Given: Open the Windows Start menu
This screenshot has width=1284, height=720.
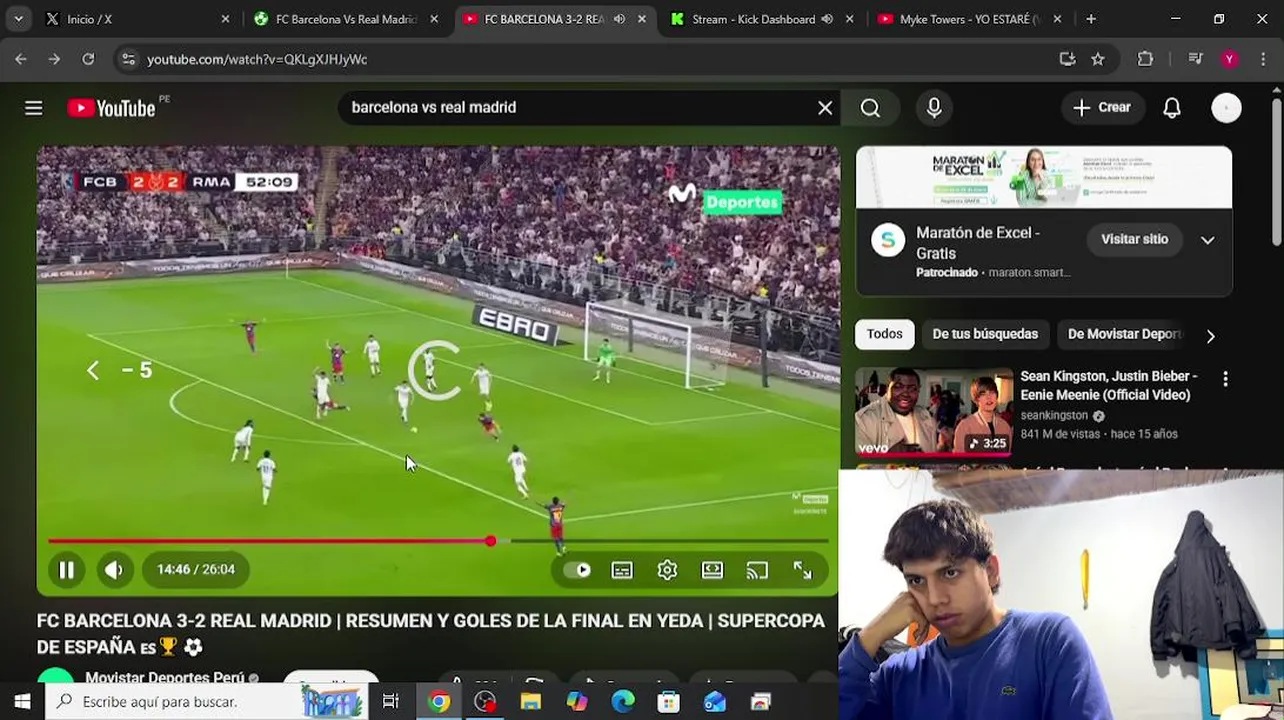Looking at the screenshot, I should point(22,702).
